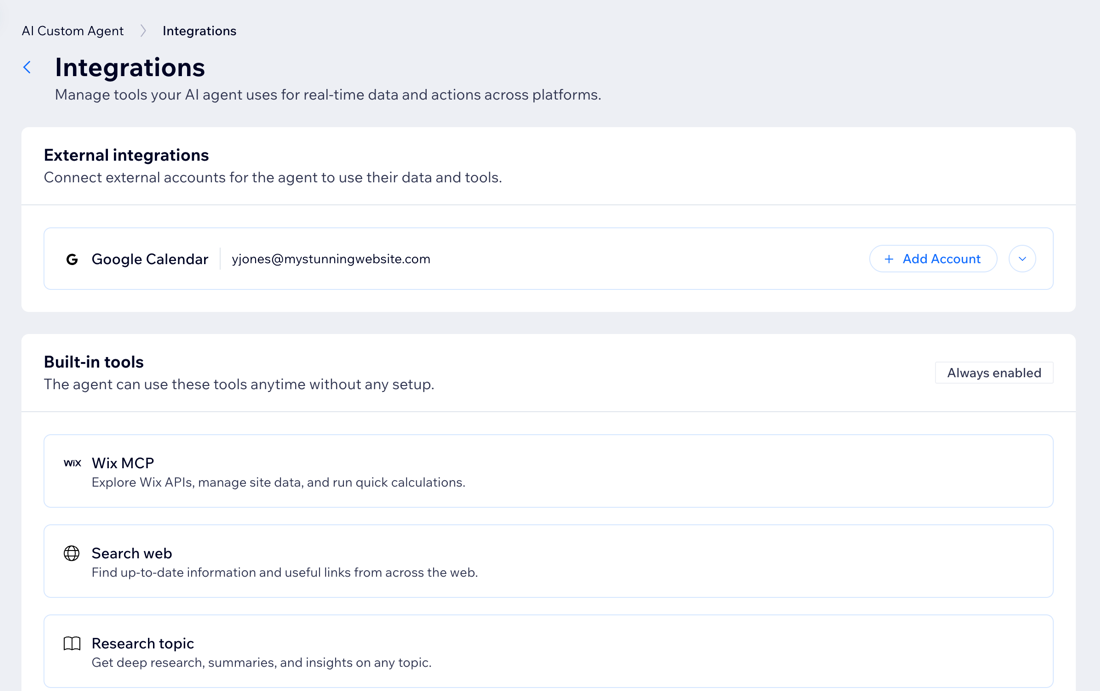The height and width of the screenshot is (691, 1100).
Task: Click the back arrow next to Integrations
Action: point(26,67)
